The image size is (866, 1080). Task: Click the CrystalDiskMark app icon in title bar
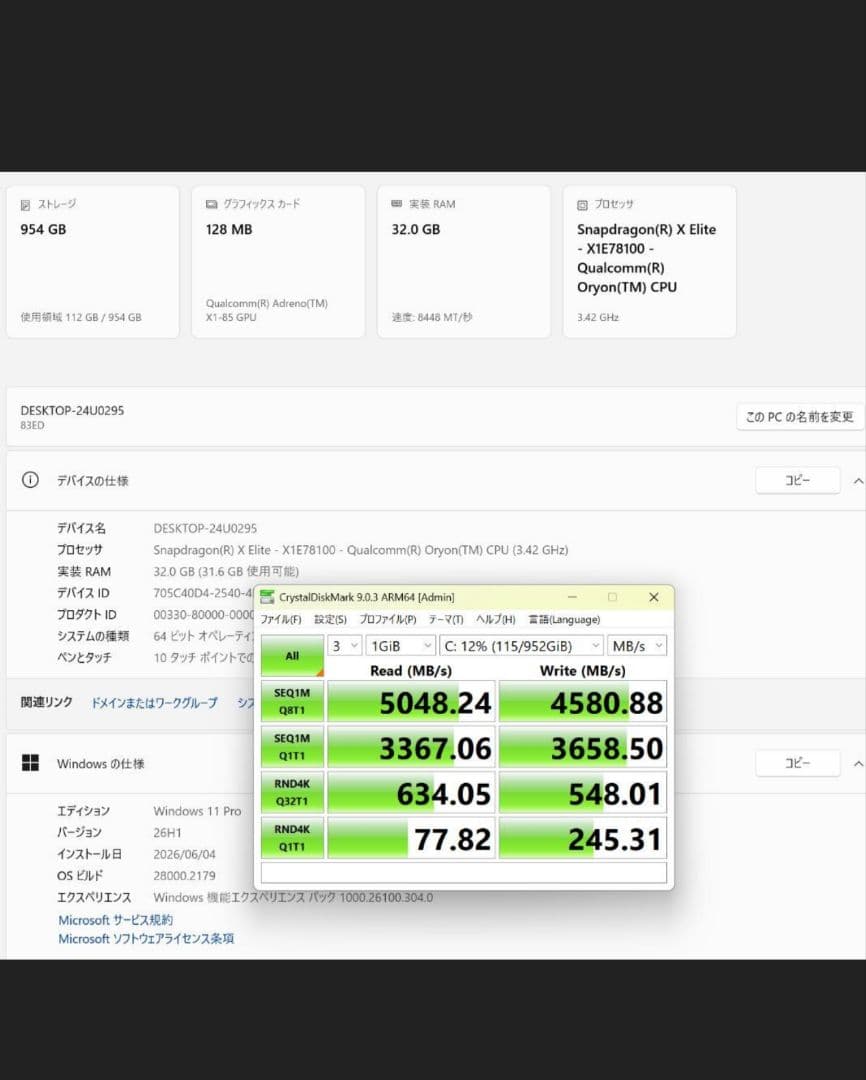[267, 597]
